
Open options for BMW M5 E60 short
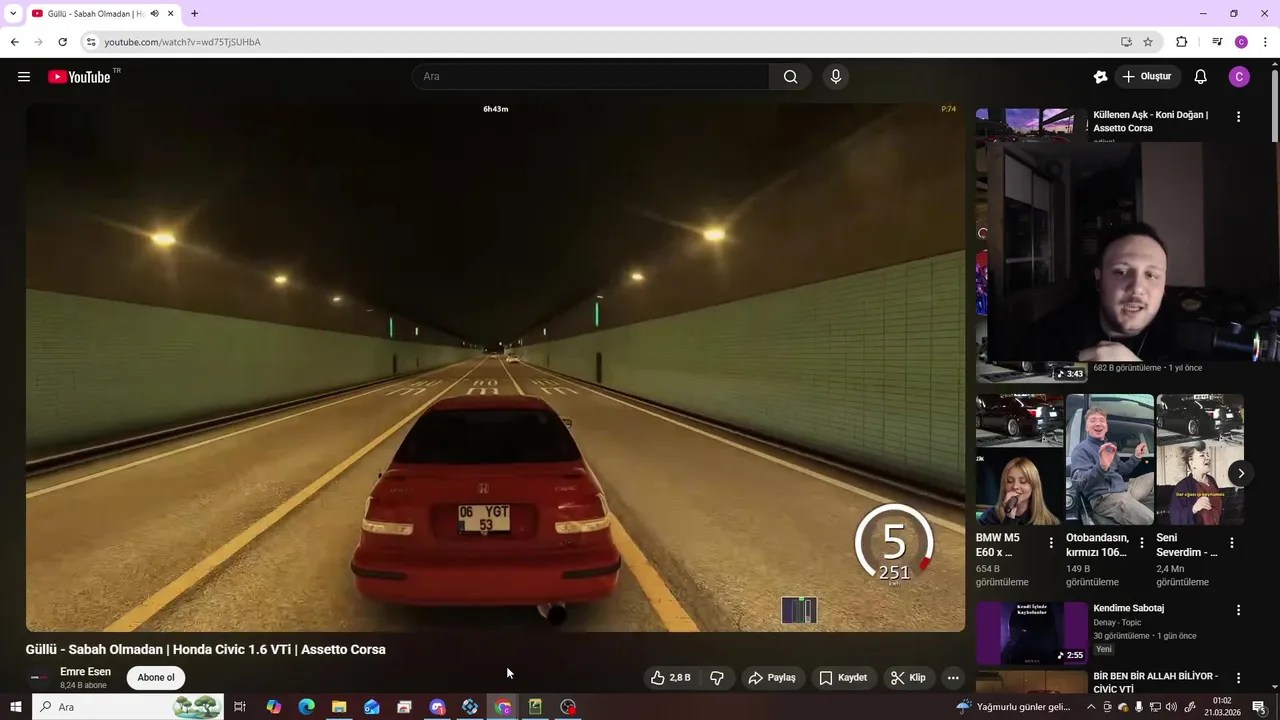[1051, 543]
